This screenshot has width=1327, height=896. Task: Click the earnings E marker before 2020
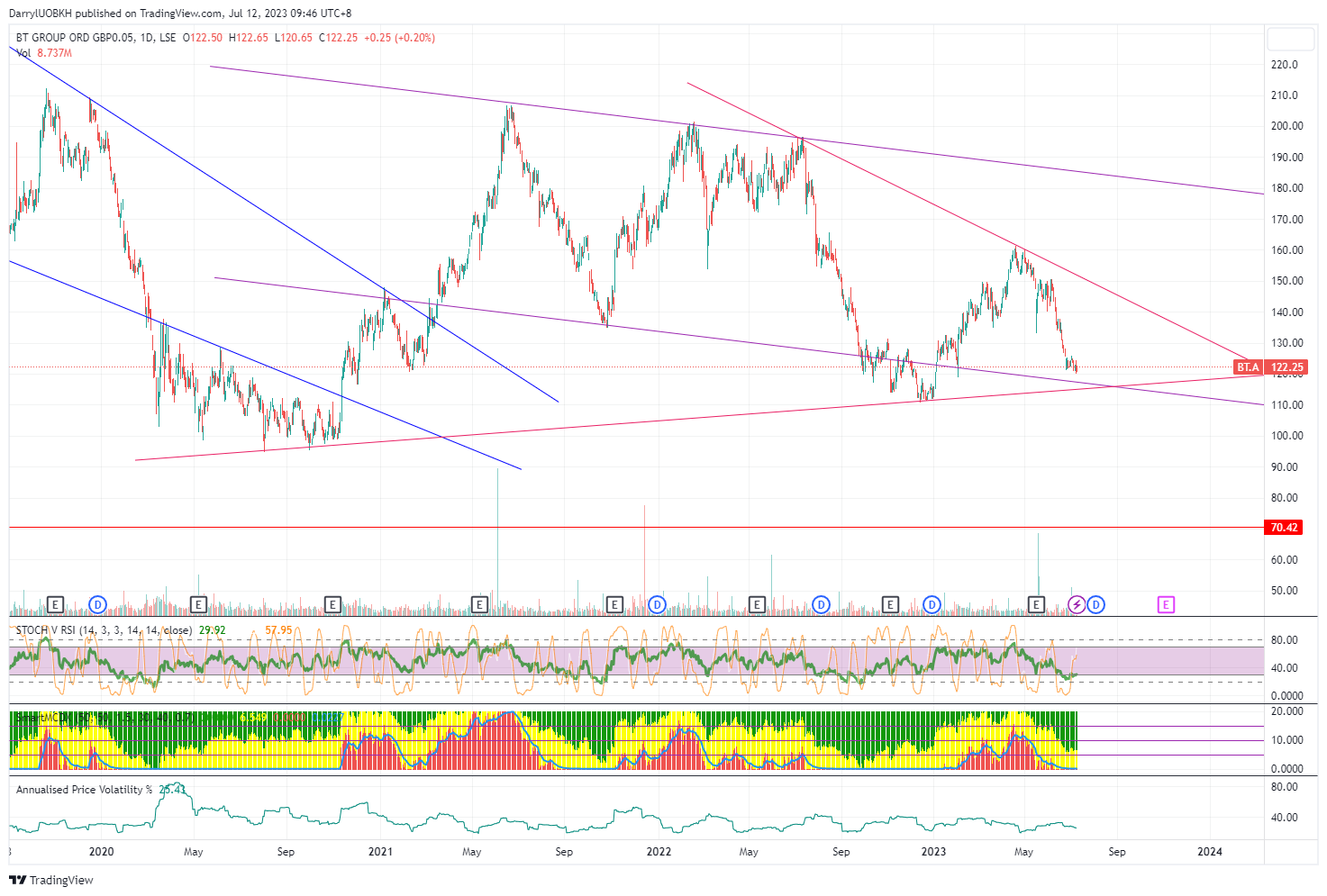click(56, 604)
